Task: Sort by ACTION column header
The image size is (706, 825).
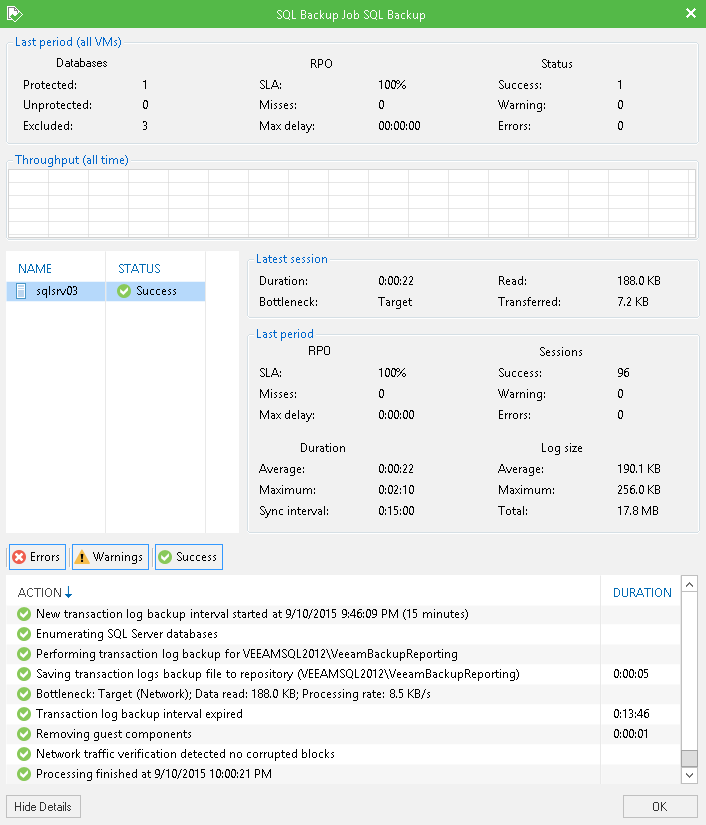Action: point(39,592)
